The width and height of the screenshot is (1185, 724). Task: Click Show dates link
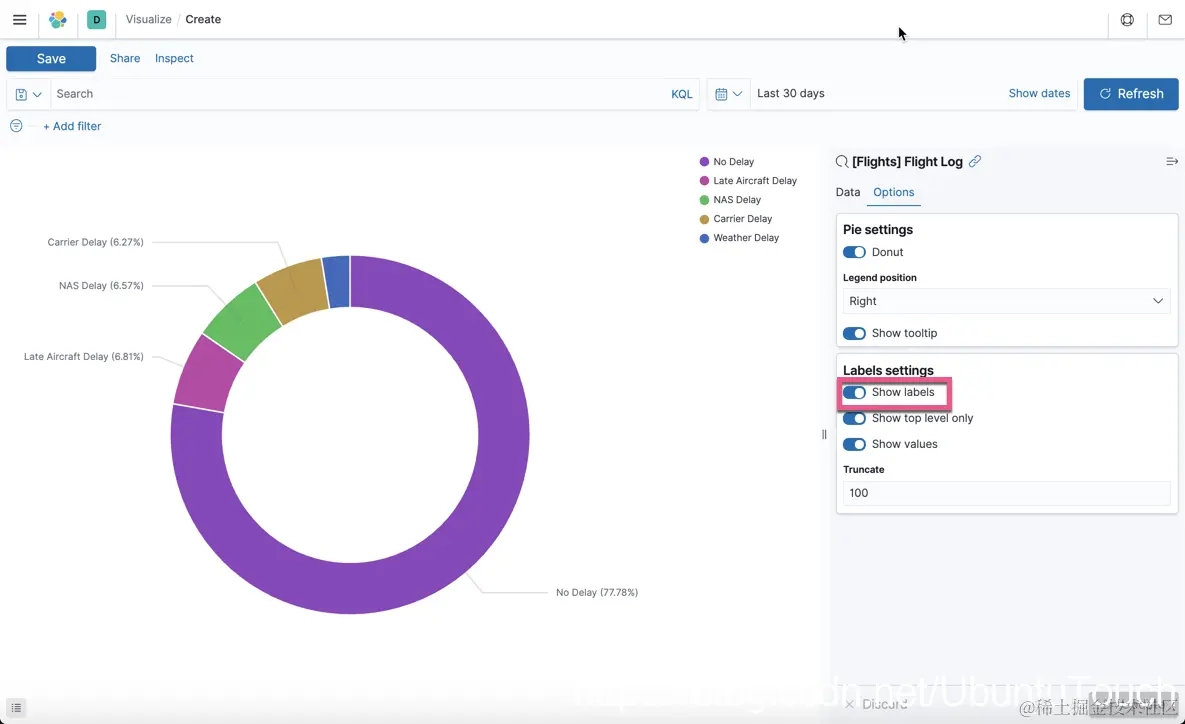1039,94
